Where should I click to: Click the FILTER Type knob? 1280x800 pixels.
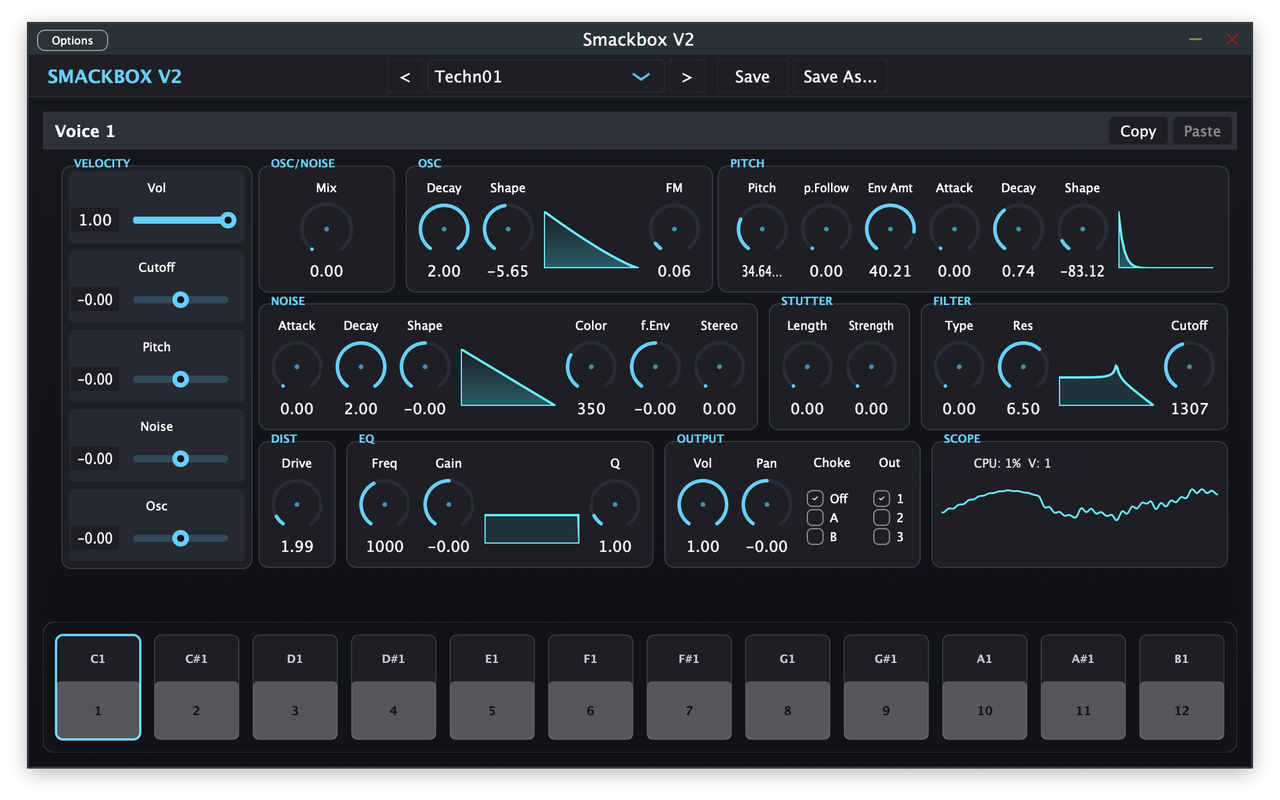pos(959,367)
